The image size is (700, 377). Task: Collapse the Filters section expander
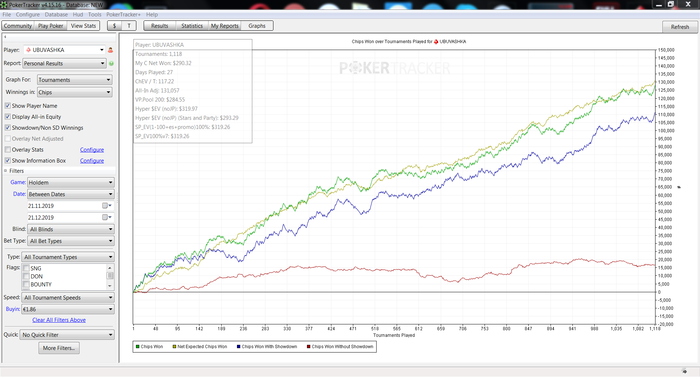click(x=6, y=171)
